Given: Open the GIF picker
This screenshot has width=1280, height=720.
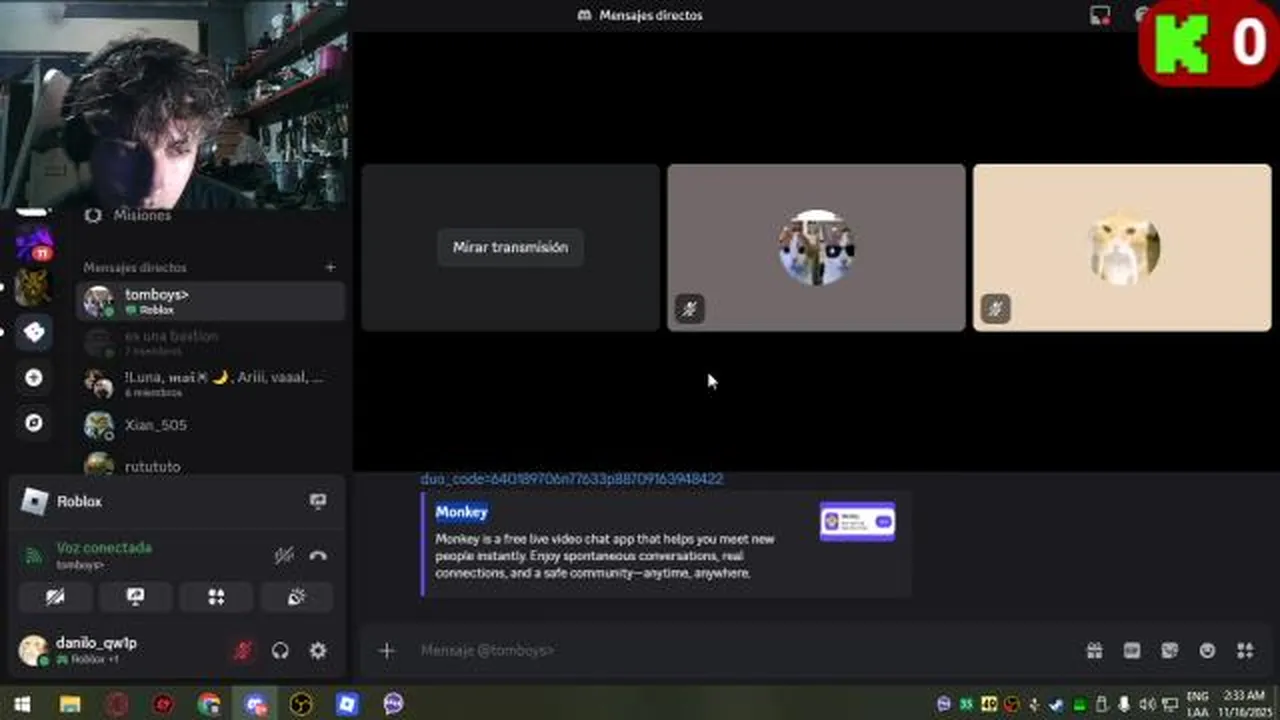Looking at the screenshot, I should coord(1132,651).
